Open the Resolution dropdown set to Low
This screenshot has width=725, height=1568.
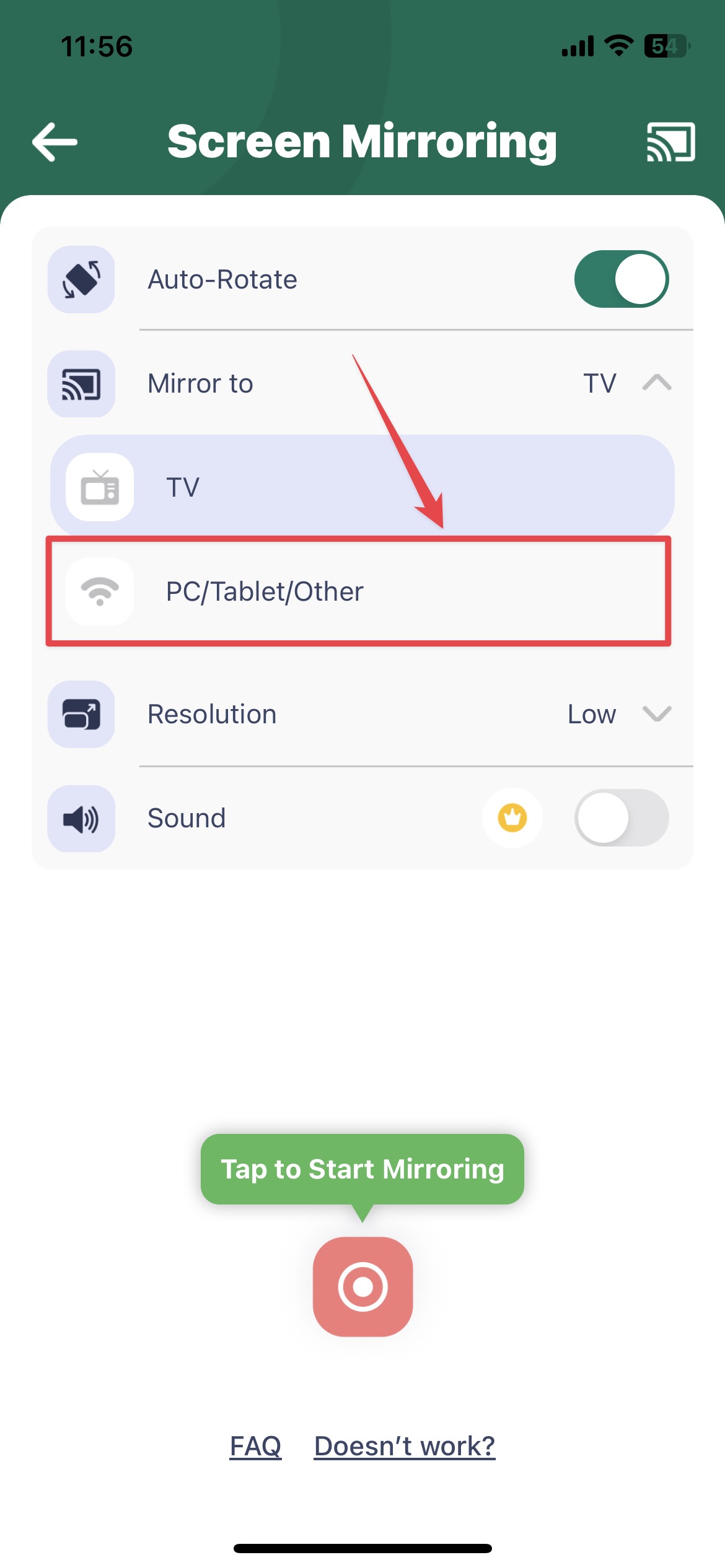620,714
